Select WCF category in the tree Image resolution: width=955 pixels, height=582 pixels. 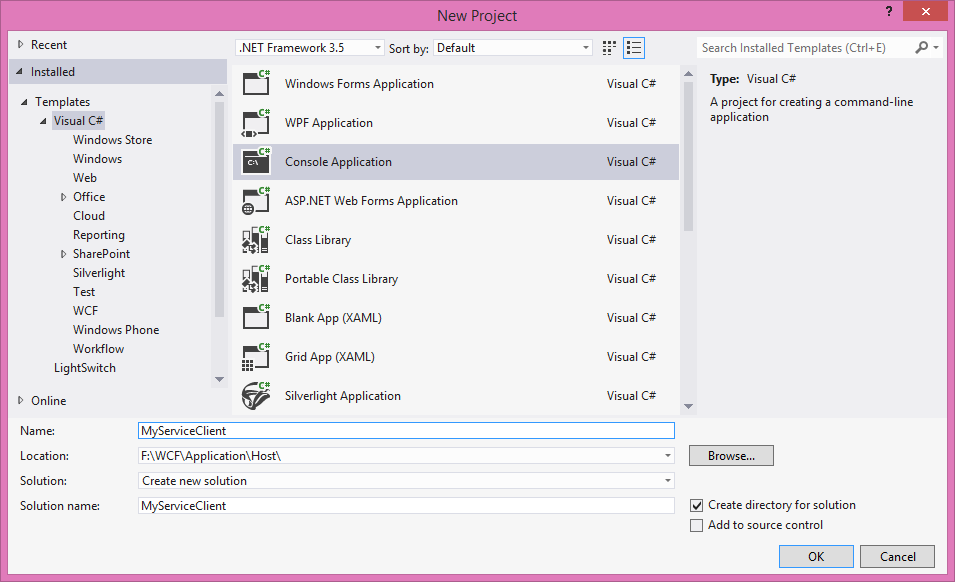[x=85, y=310]
